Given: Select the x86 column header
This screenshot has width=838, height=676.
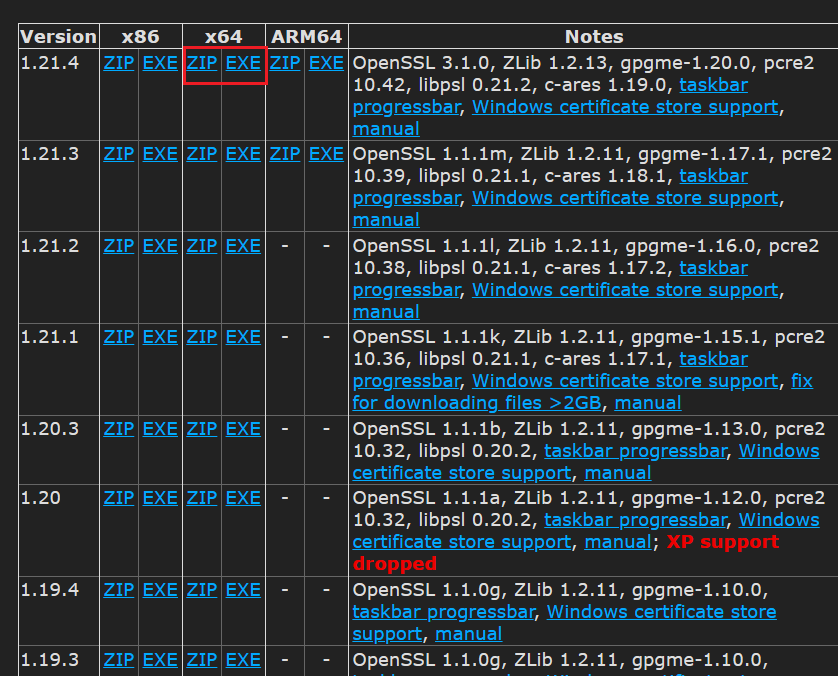Looking at the screenshot, I should pyautogui.click(x=140, y=36).
